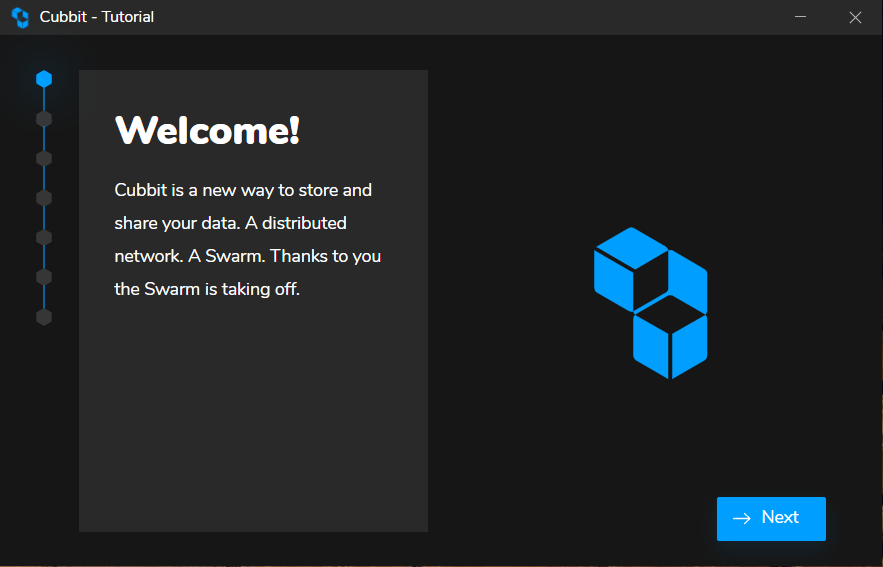
Task: Go to the third tutorial step dot
Action: [x=44, y=158]
